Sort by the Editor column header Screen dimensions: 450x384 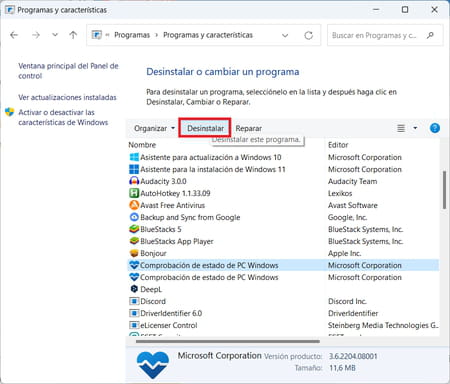[338, 145]
